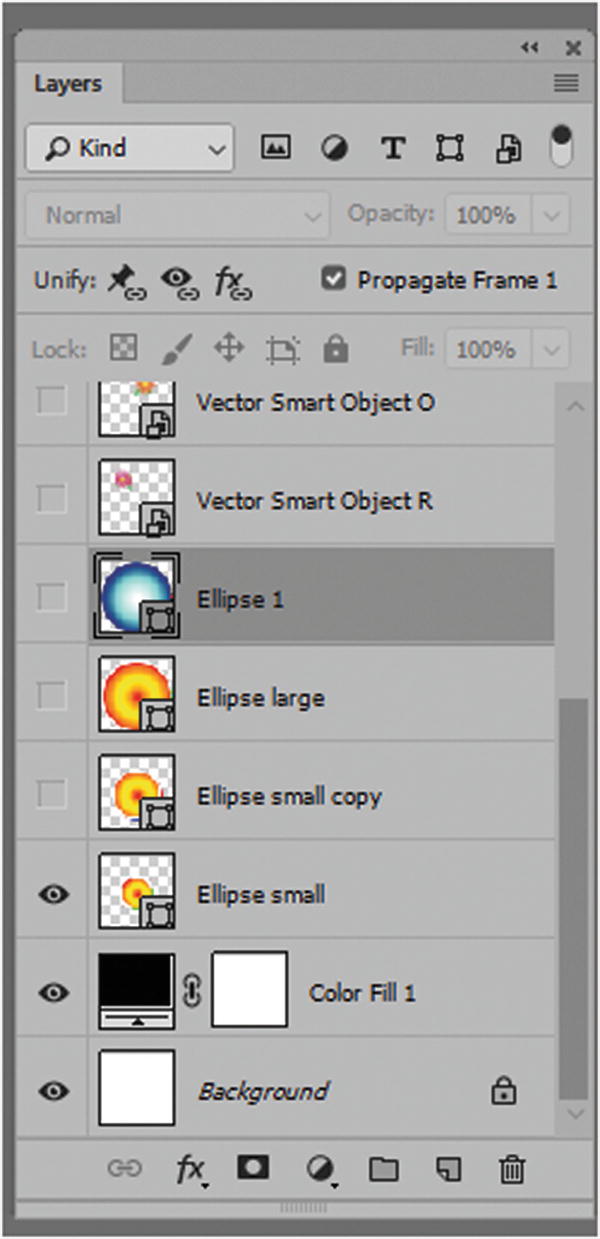Open the blending mode dropdown

point(177,215)
